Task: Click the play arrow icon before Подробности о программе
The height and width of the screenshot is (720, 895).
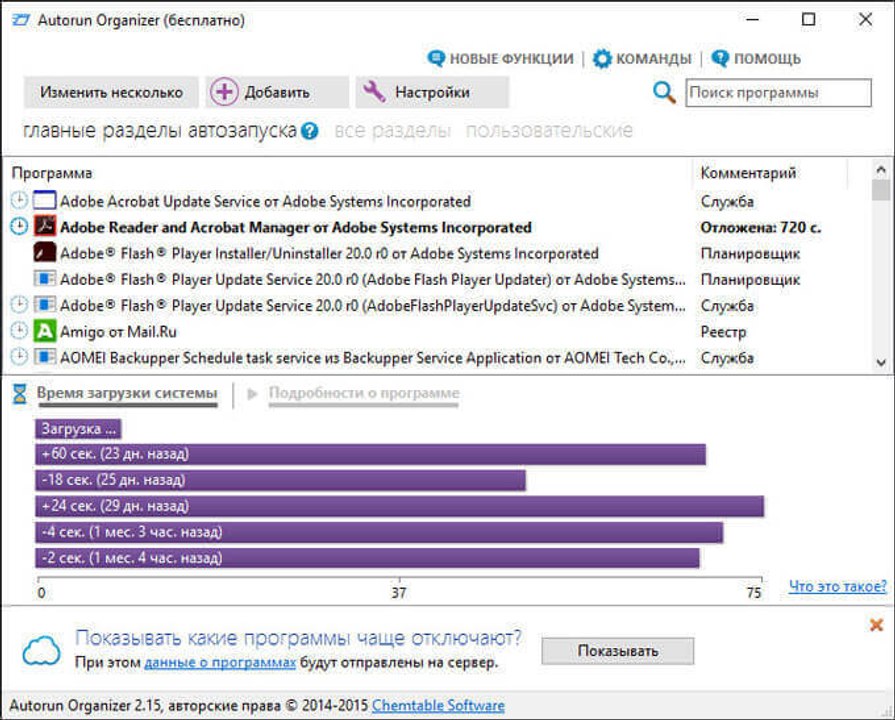Action: coord(252,393)
